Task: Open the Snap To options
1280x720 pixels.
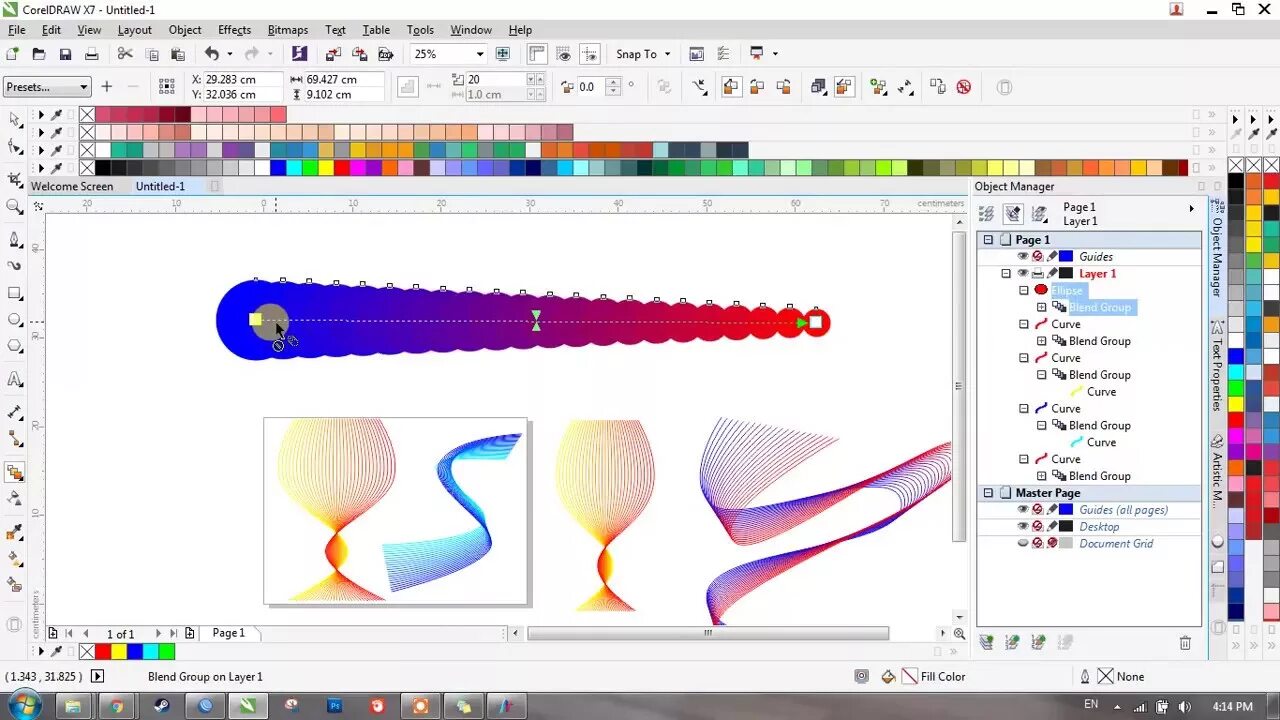Action: [x=643, y=53]
